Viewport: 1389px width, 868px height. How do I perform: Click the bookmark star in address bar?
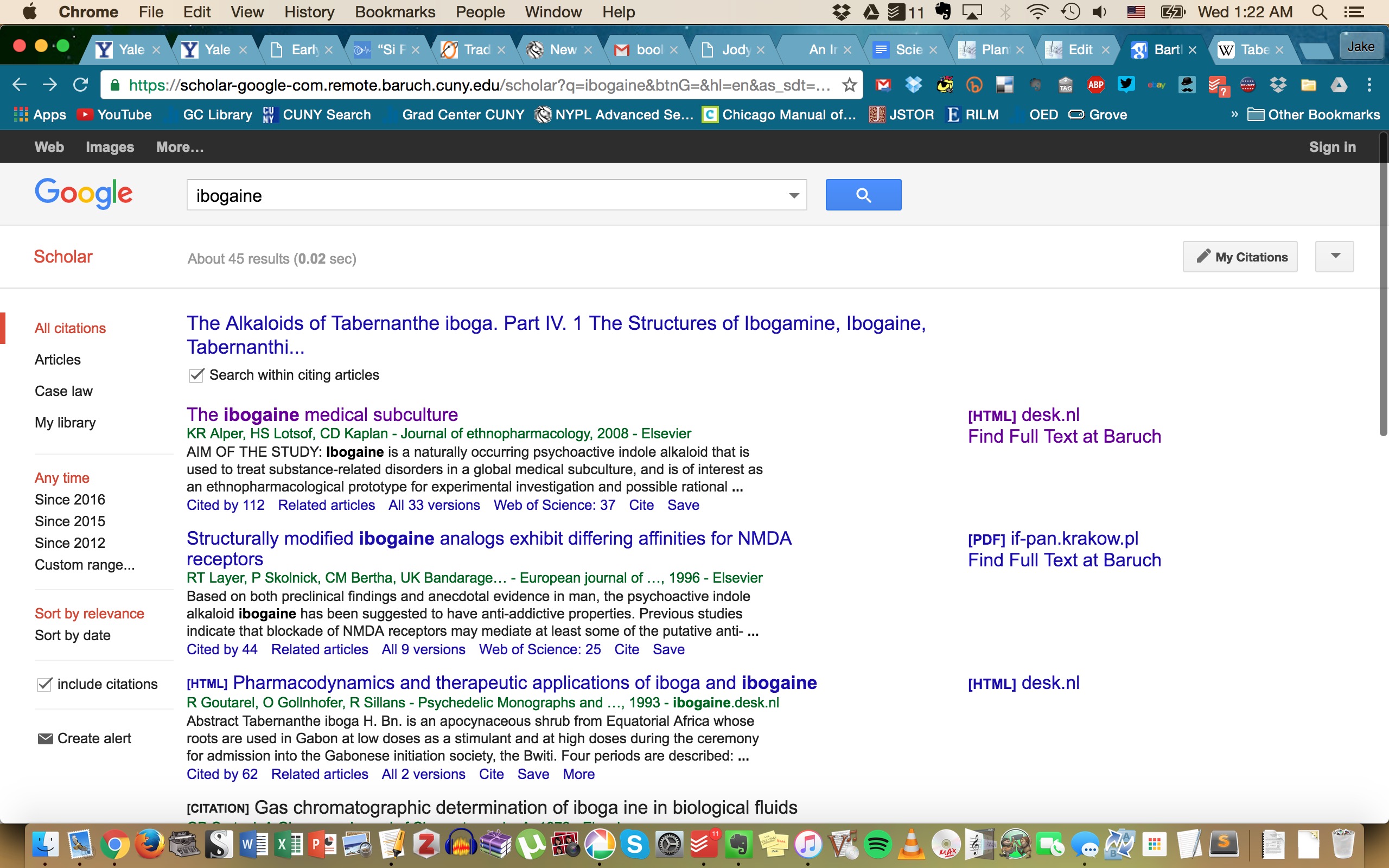[x=849, y=85]
